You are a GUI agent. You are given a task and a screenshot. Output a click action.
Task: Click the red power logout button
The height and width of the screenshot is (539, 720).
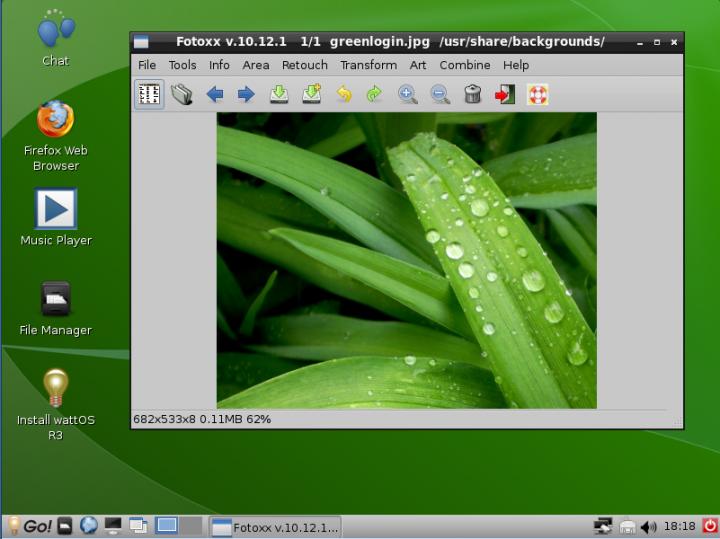[x=710, y=526]
